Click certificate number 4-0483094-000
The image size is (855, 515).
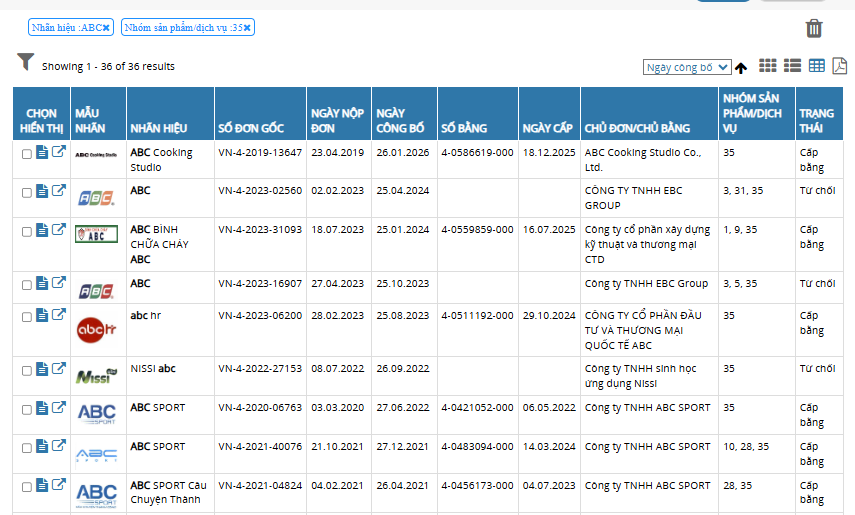pyautogui.click(x=477, y=446)
